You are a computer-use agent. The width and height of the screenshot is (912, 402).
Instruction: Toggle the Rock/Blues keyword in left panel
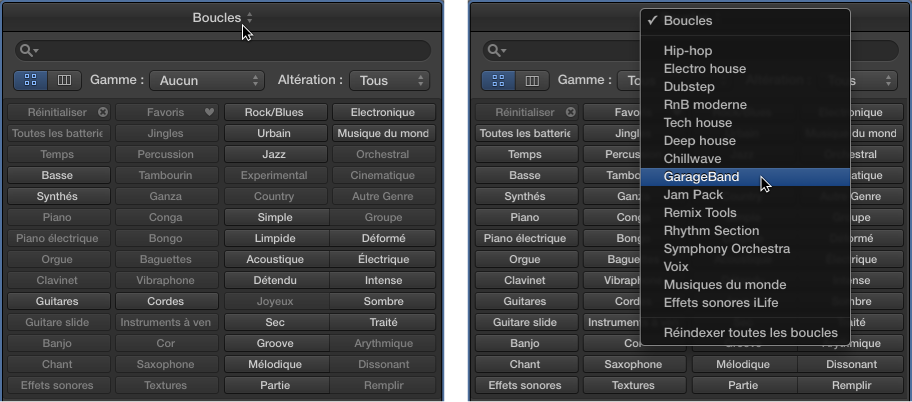(274, 112)
